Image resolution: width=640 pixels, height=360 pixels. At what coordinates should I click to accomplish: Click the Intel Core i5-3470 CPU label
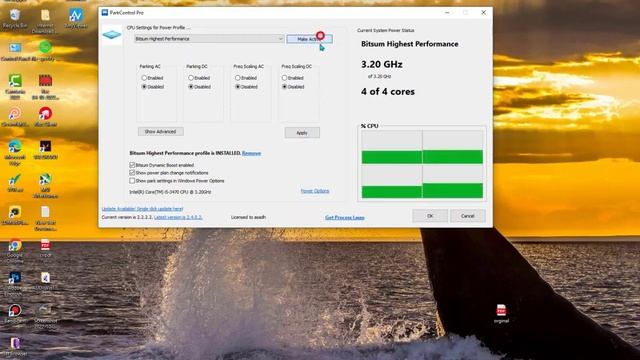click(x=170, y=191)
